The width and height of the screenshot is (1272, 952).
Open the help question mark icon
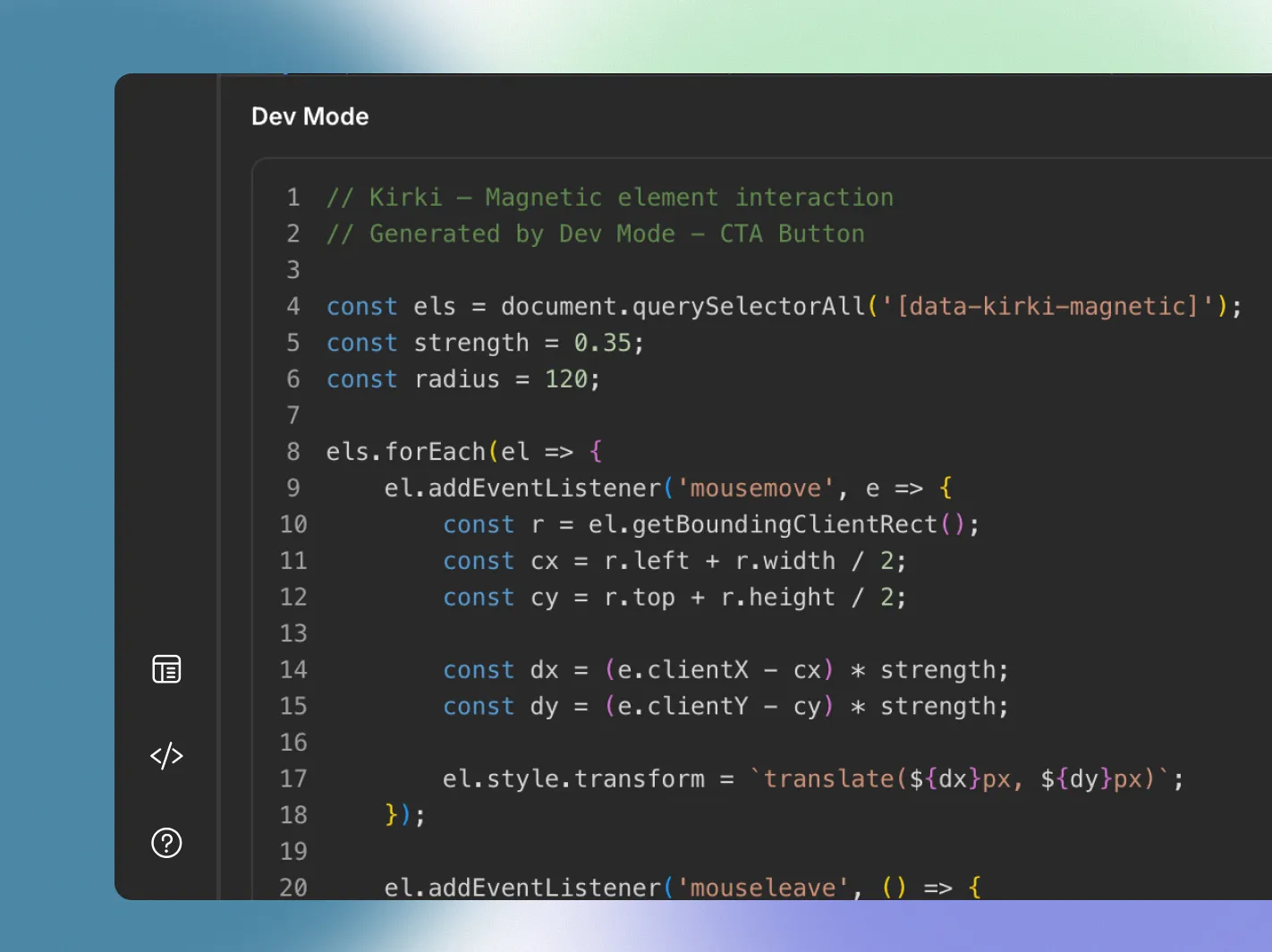point(166,843)
